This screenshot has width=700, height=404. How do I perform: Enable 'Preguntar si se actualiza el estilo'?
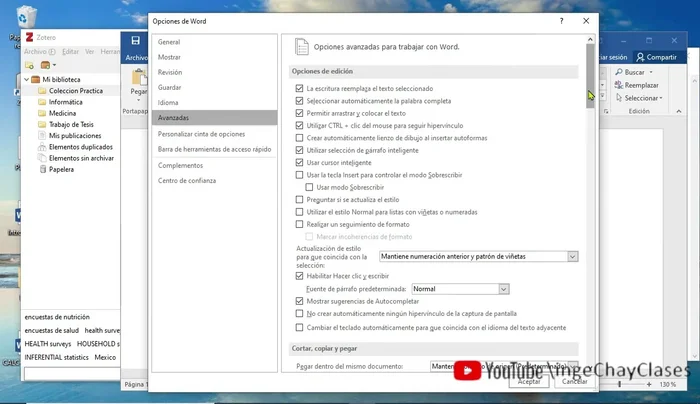(x=300, y=200)
